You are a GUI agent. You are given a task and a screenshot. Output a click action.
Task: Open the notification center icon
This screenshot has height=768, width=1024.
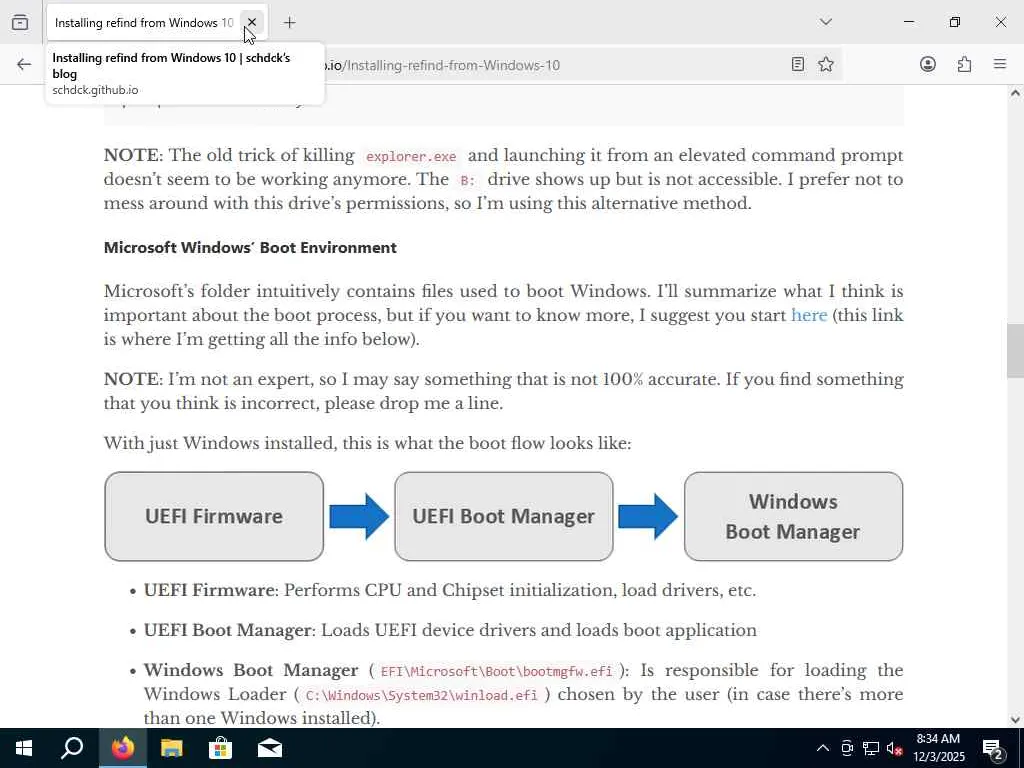click(993, 748)
